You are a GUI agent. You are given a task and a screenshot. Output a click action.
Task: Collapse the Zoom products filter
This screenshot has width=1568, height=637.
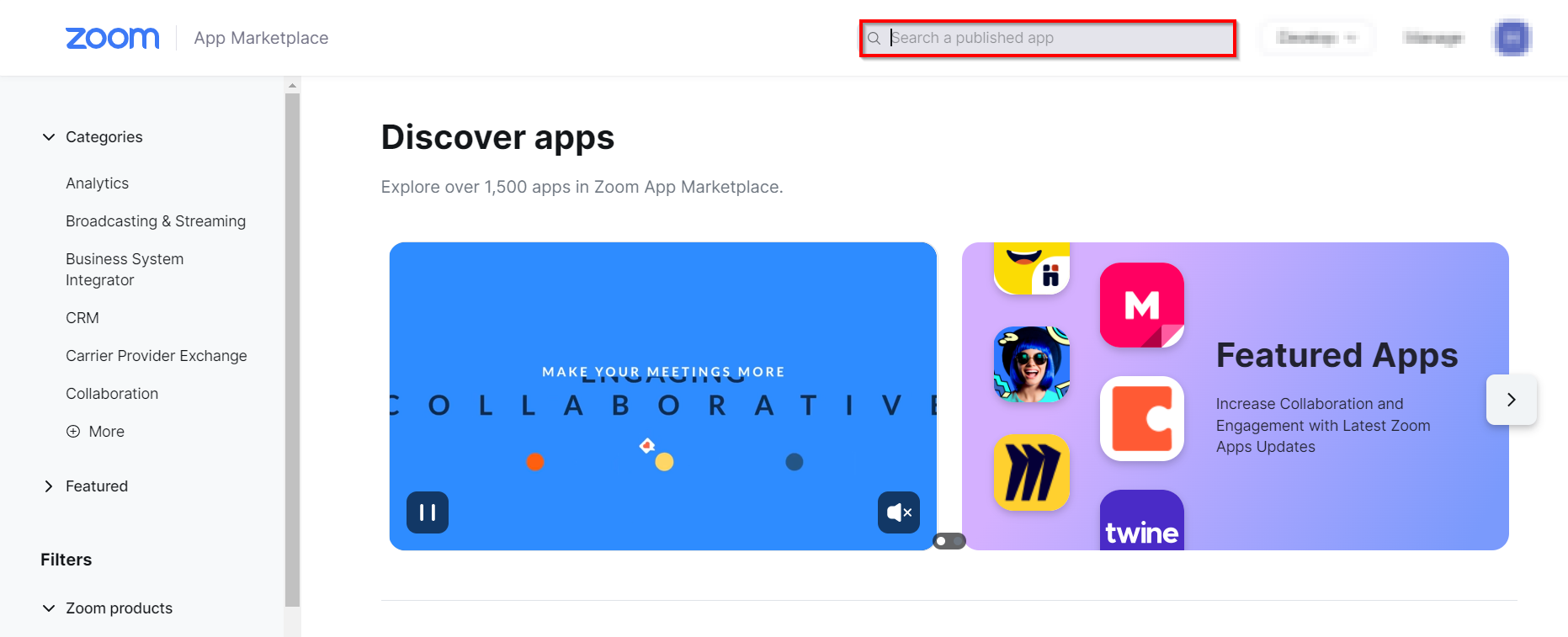pos(49,608)
